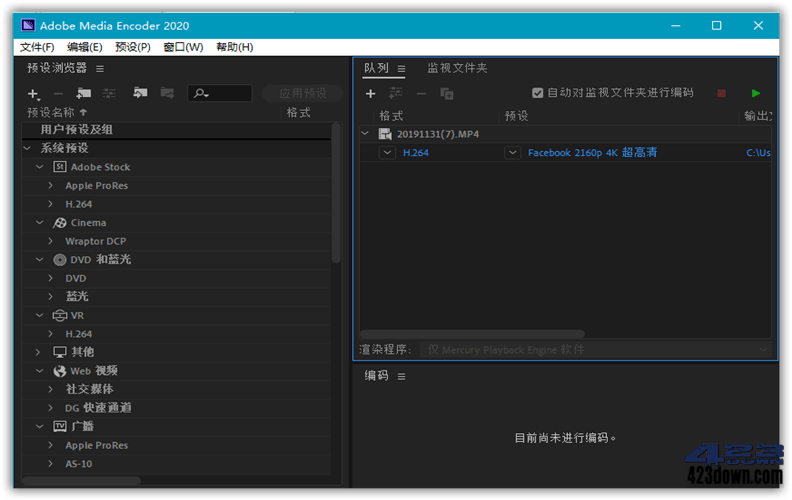Image resolution: width=792 pixels, height=500 pixels.
Task: Switch to the 监视文件夹 tab
Action: click(457, 69)
